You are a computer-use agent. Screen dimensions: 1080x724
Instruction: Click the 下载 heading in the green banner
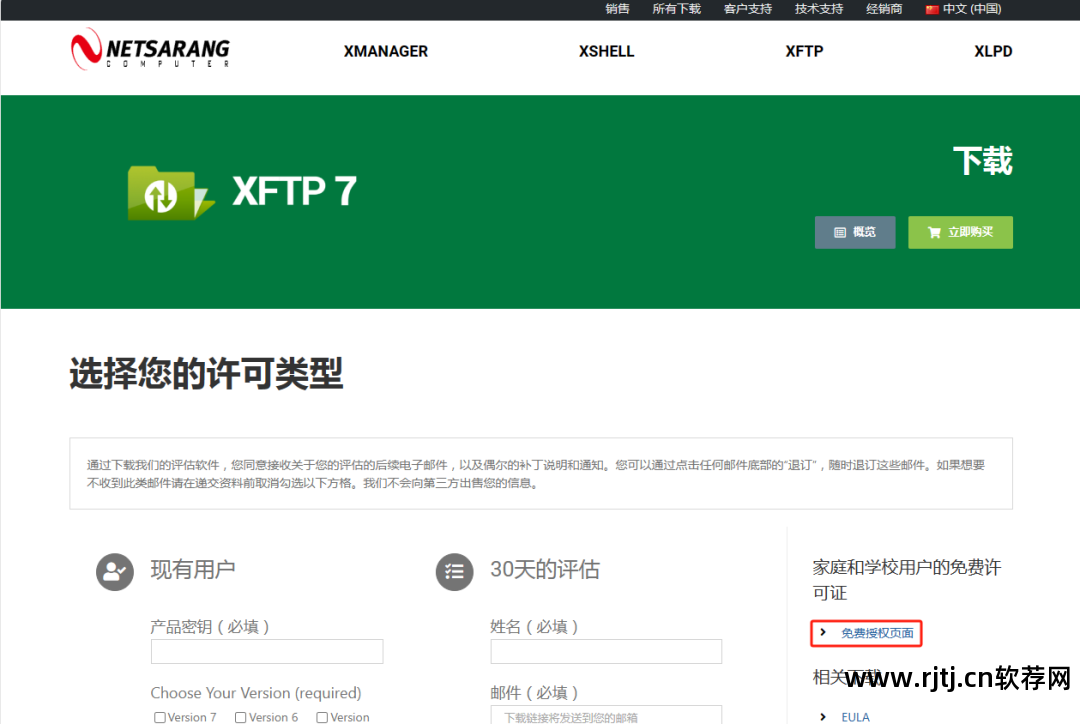pos(983,161)
